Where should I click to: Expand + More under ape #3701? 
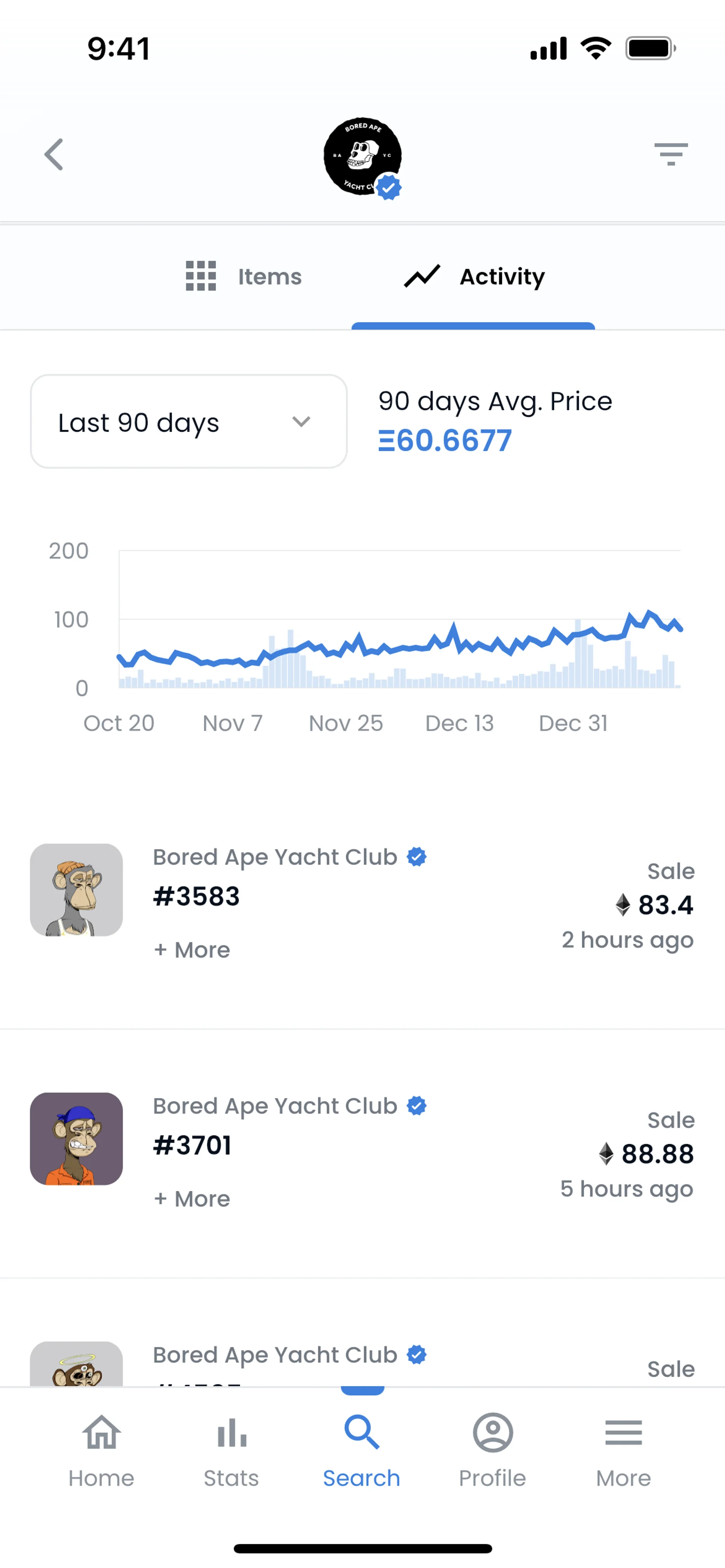pyautogui.click(x=192, y=1199)
